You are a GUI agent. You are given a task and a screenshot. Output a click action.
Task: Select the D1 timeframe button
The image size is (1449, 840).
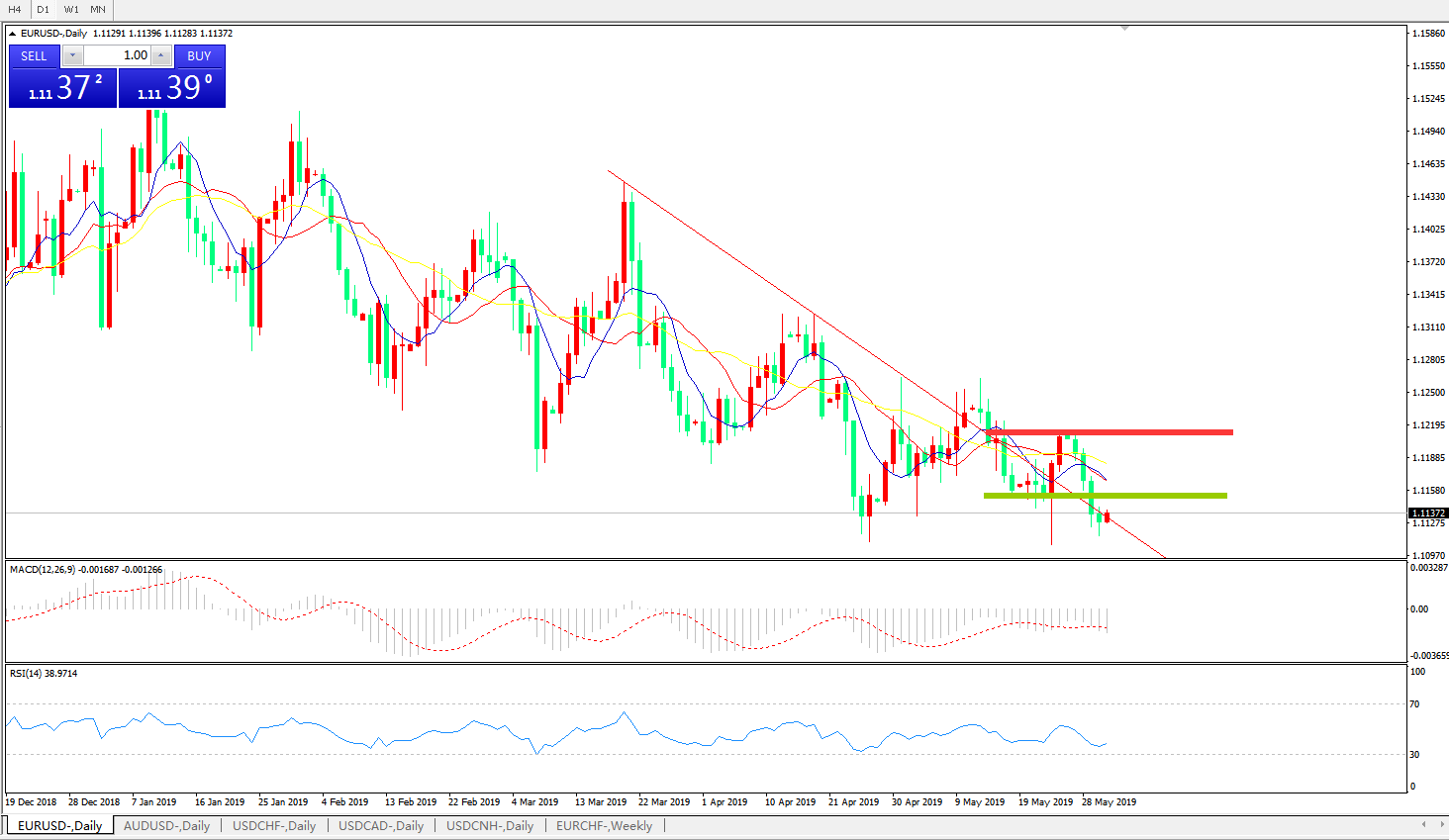coord(43,9)
